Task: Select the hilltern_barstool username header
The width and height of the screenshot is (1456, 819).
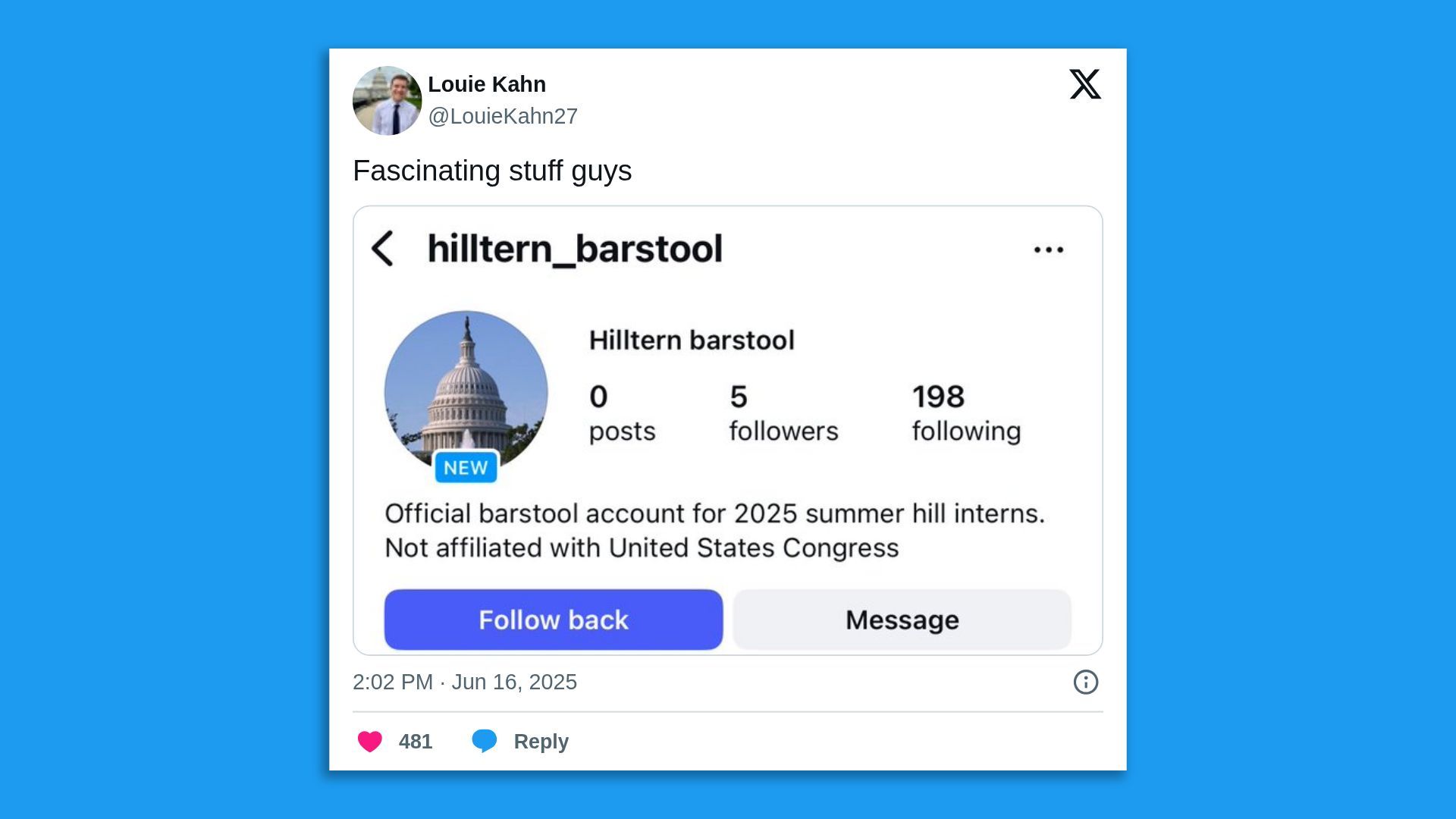Action: click(x=575, y=249)
